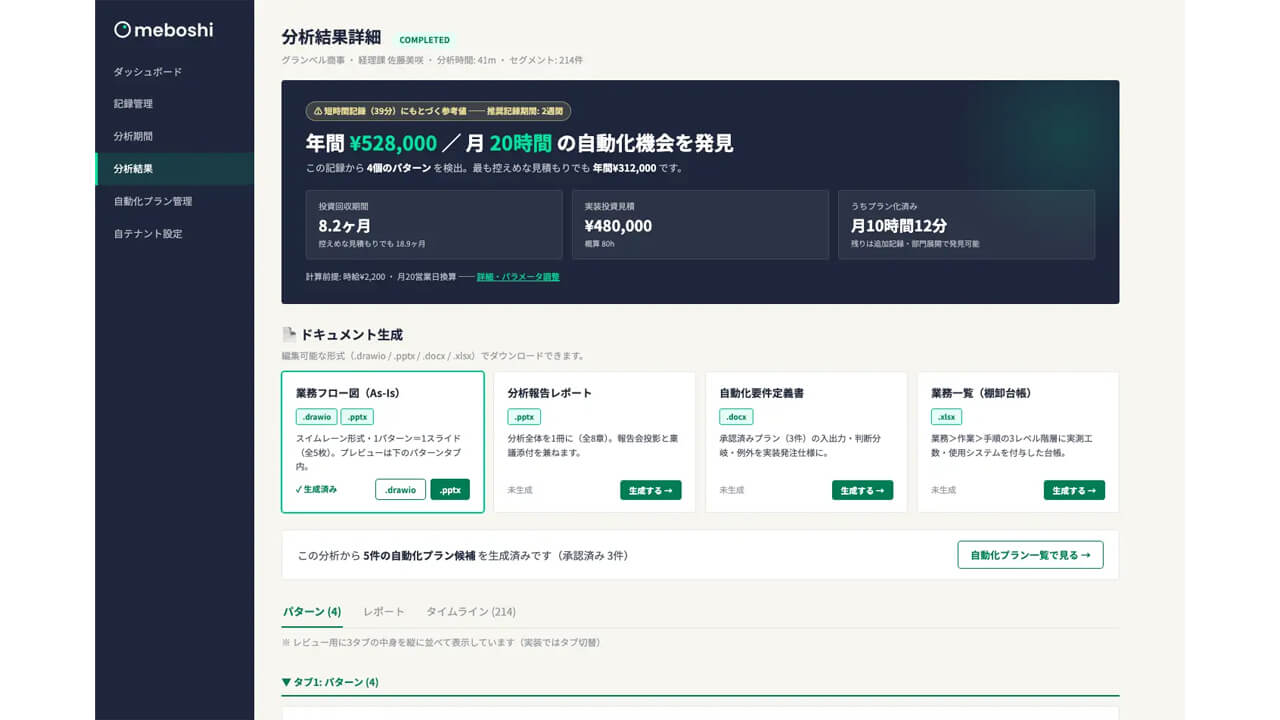Screen dimensions: 1280x720
Task: Open the 分析結果 sidebar item
Action: point(174,169)
